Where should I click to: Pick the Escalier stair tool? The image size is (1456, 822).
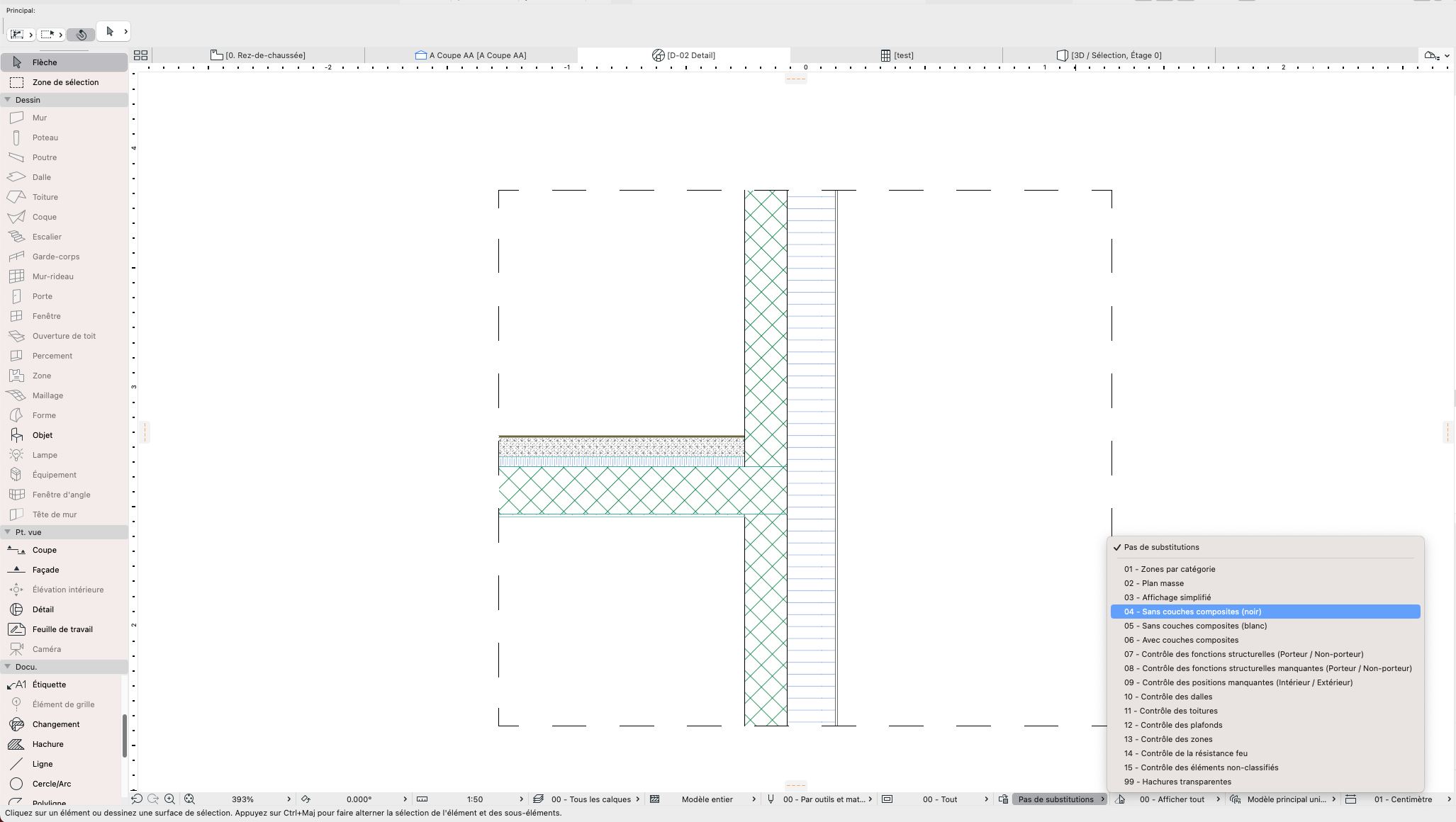pos(64,237)
